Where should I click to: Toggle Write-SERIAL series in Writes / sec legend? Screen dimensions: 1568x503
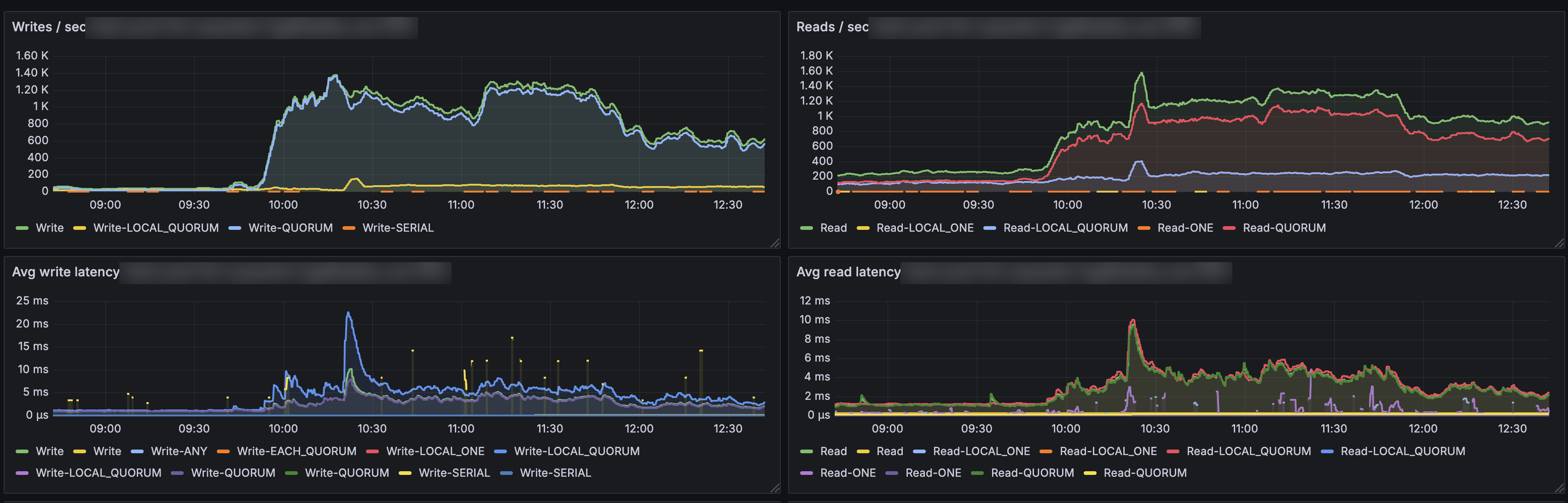point(398,228)
